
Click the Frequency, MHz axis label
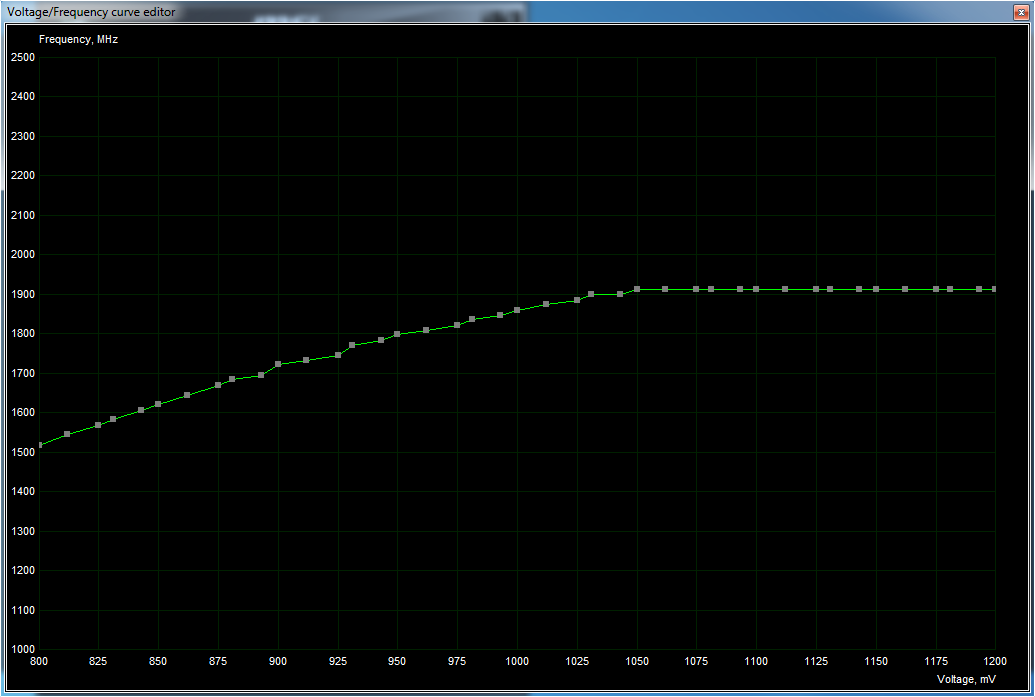coord(79,39)
